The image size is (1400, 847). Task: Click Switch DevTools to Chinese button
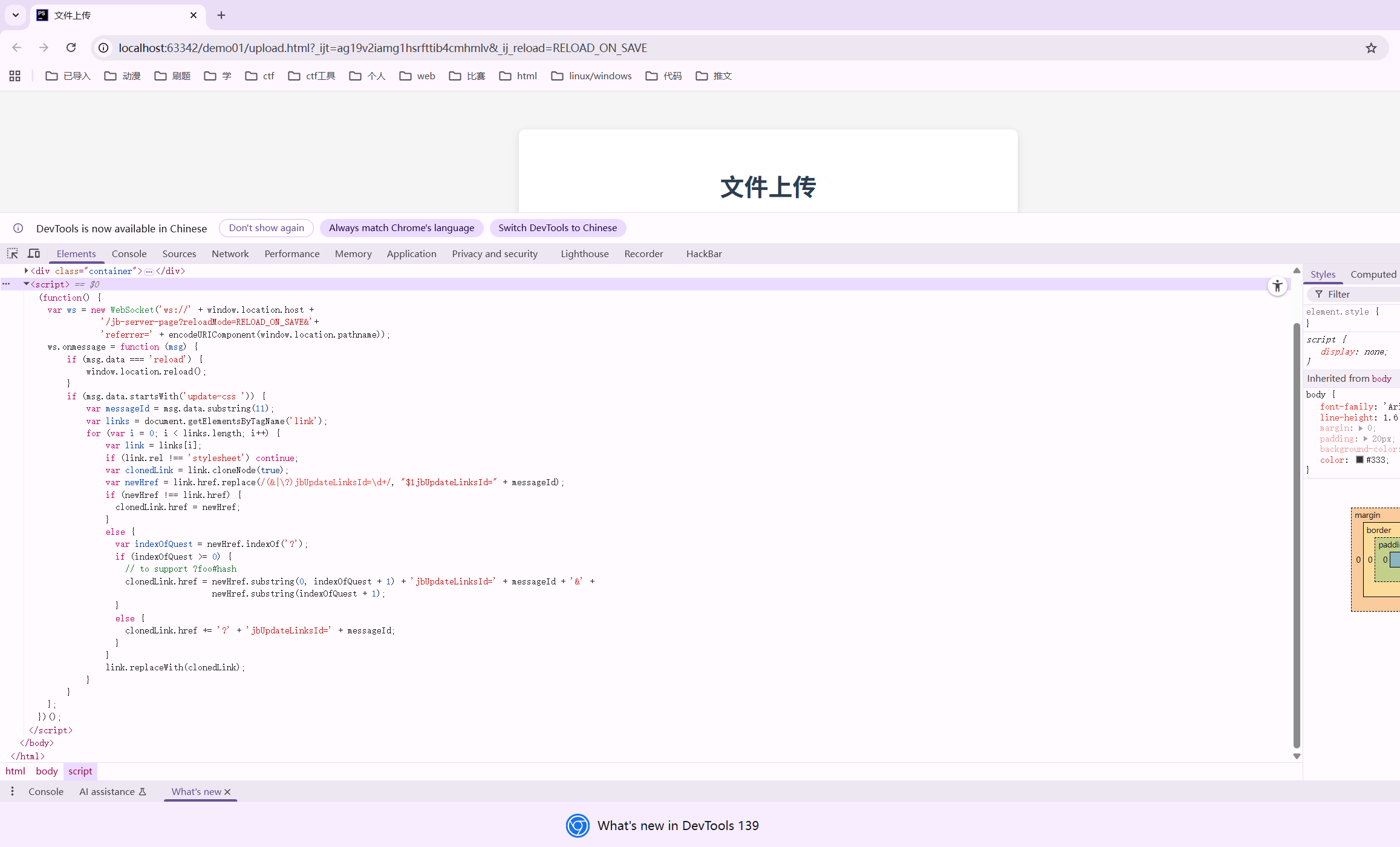[x=557, y=228]
